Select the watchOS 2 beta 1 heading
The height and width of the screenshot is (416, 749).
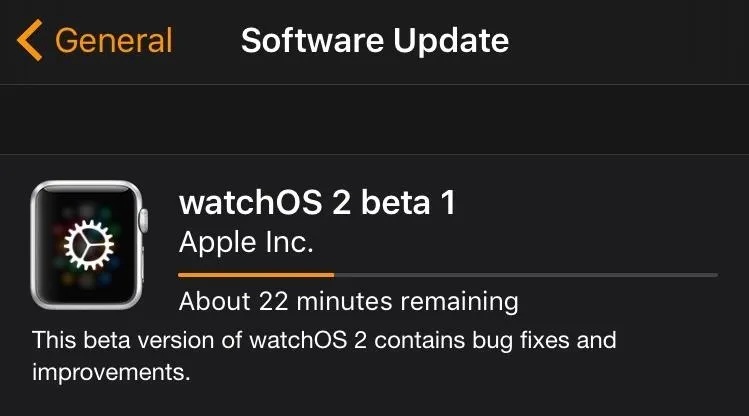click(x=317, y=202)
